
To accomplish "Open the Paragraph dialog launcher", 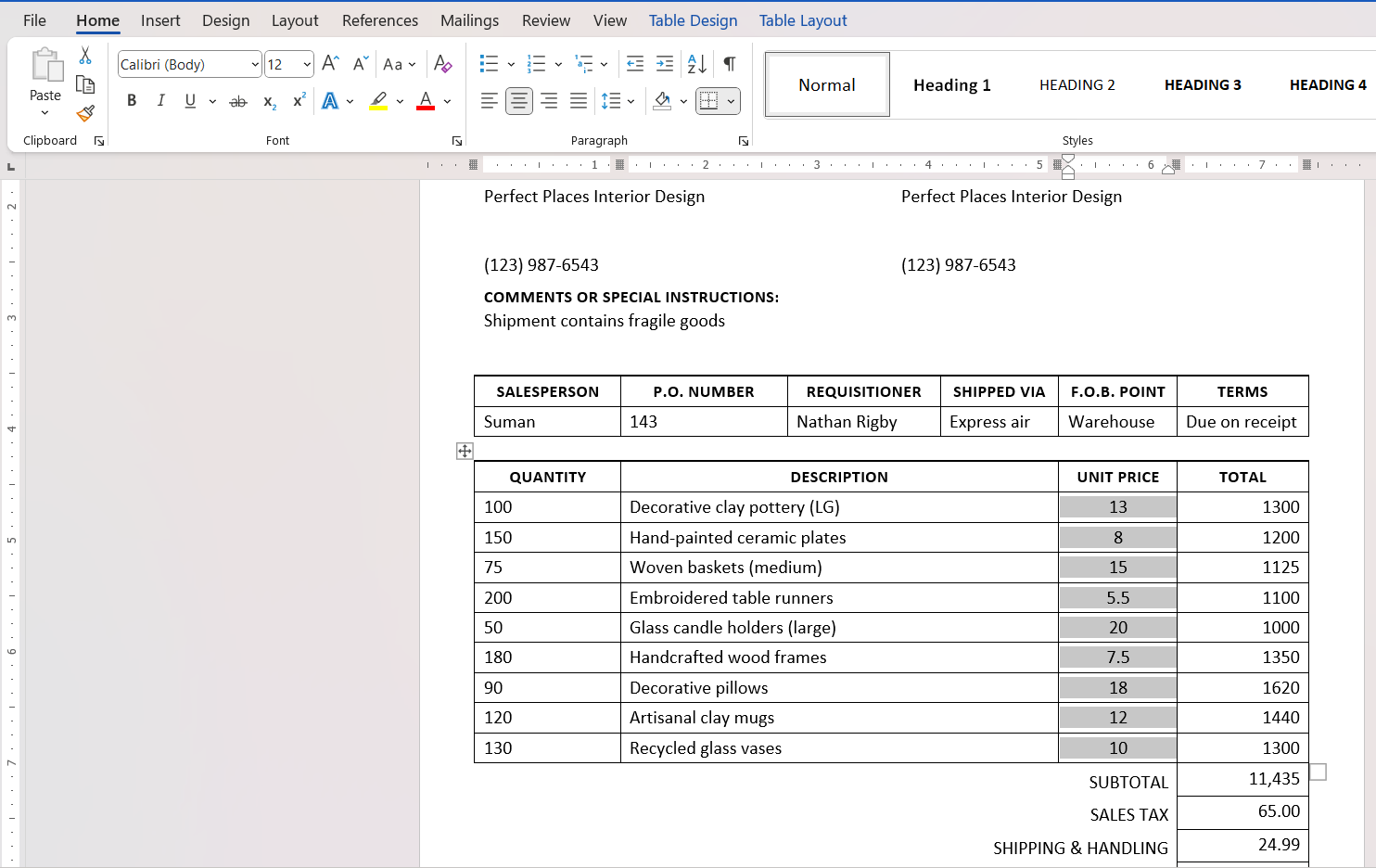I will (744, 141).
